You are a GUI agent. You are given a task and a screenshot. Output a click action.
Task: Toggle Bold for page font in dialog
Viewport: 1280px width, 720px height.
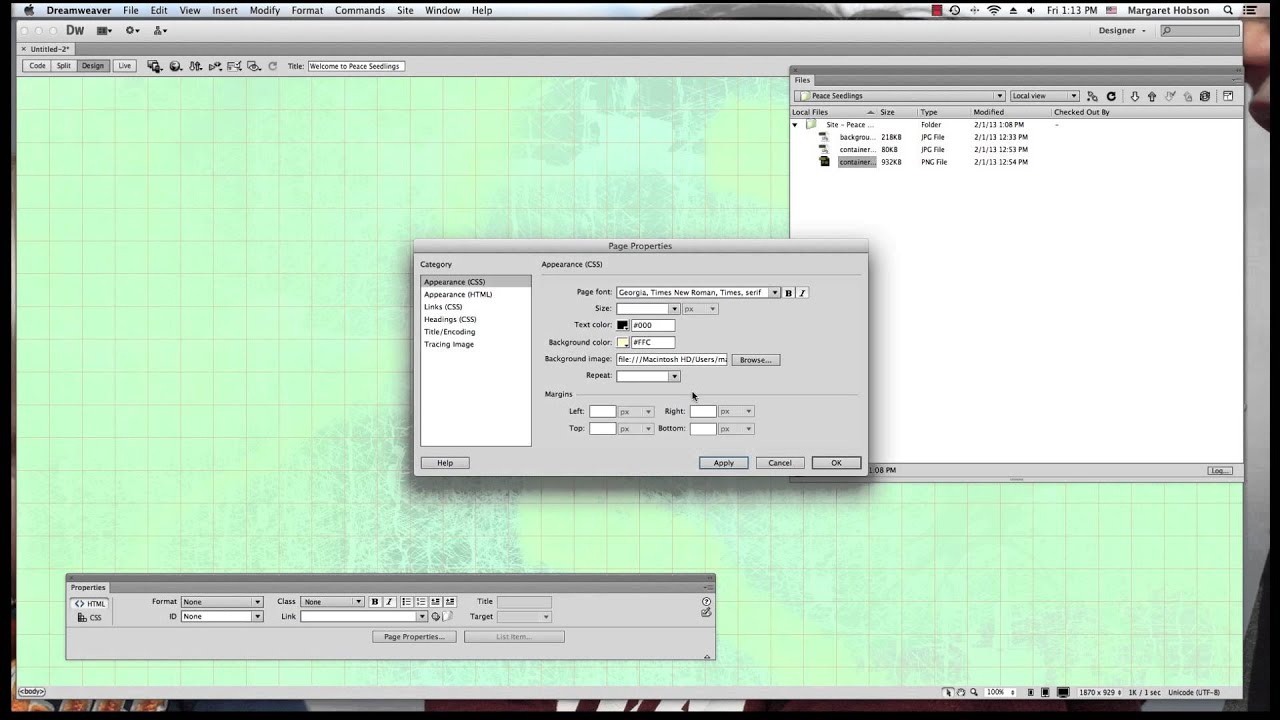[x=788, y=293]
